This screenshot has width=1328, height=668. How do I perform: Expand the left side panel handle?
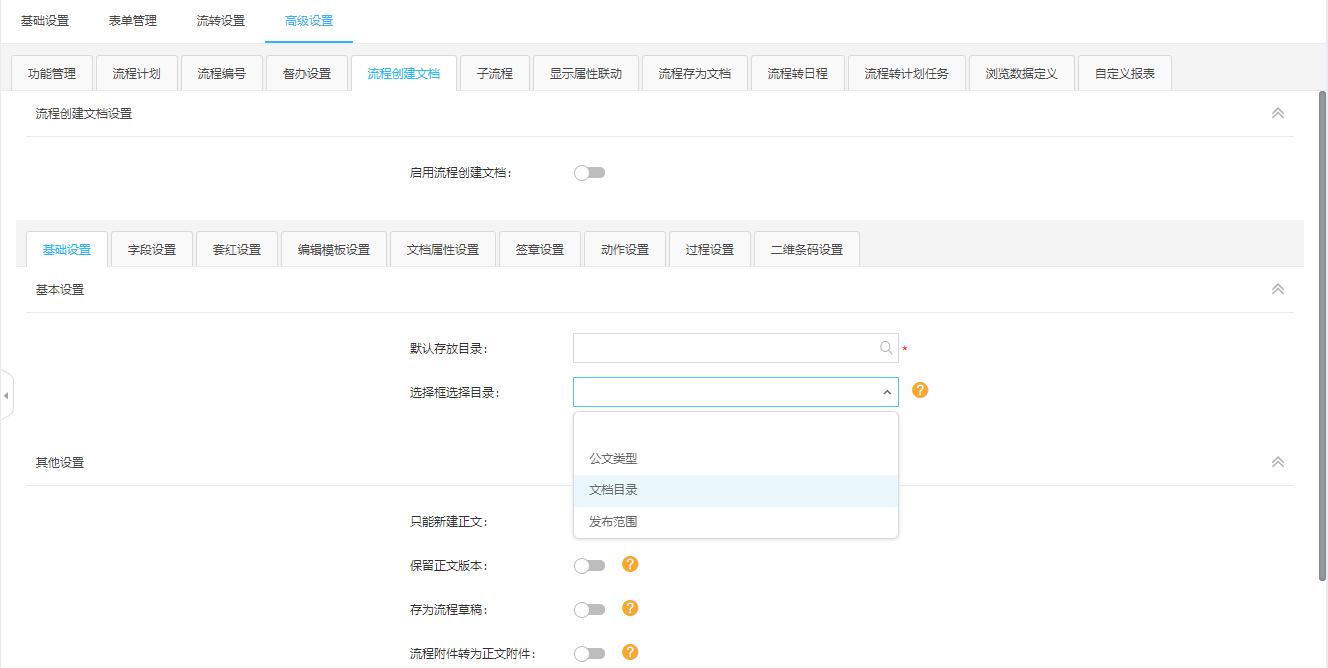tap(6, 396)
